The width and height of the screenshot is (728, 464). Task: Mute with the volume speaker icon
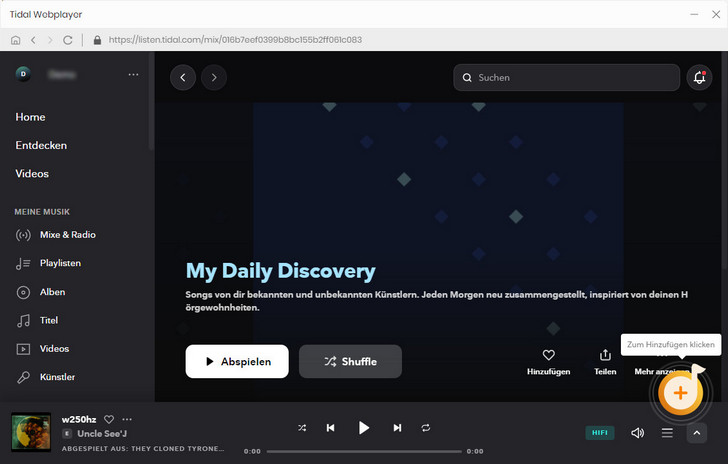point(637,433)
